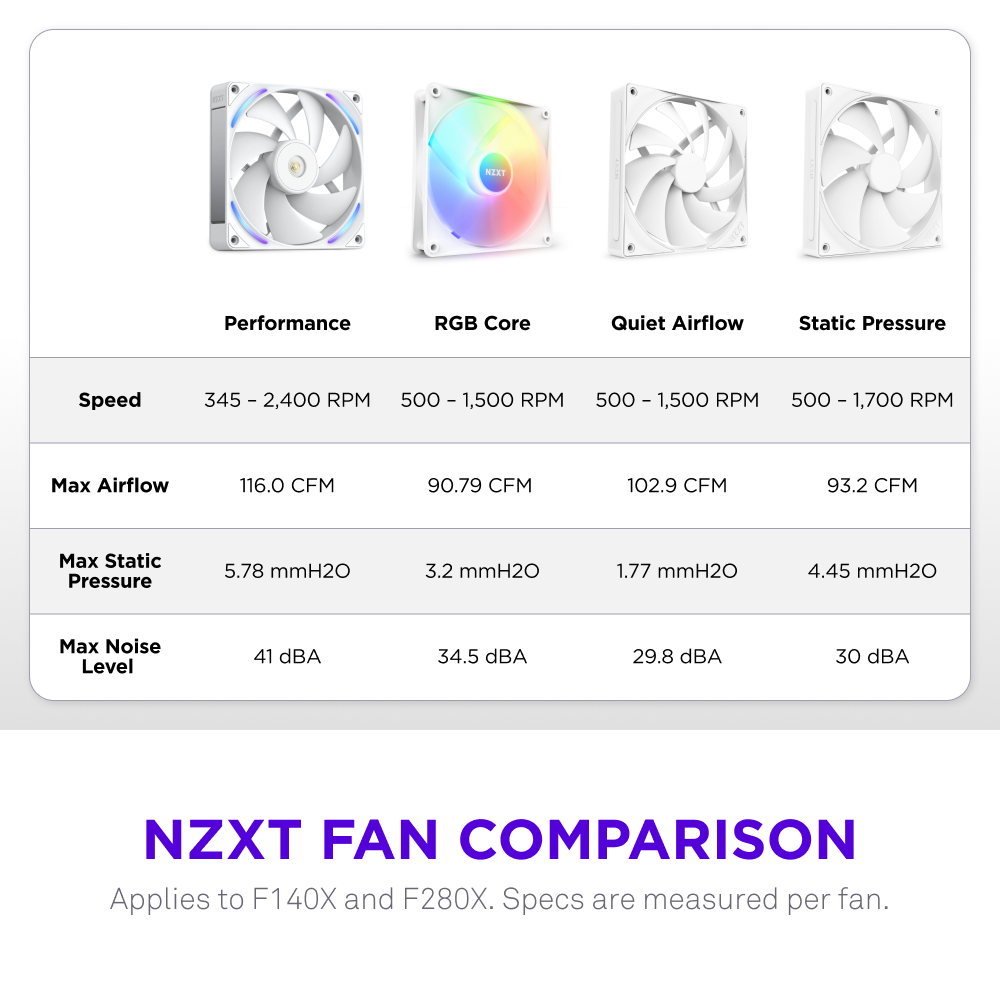Click the 29.8 dBA noise value
Screen dimensions: 1000x1000
tap(677, 656)
